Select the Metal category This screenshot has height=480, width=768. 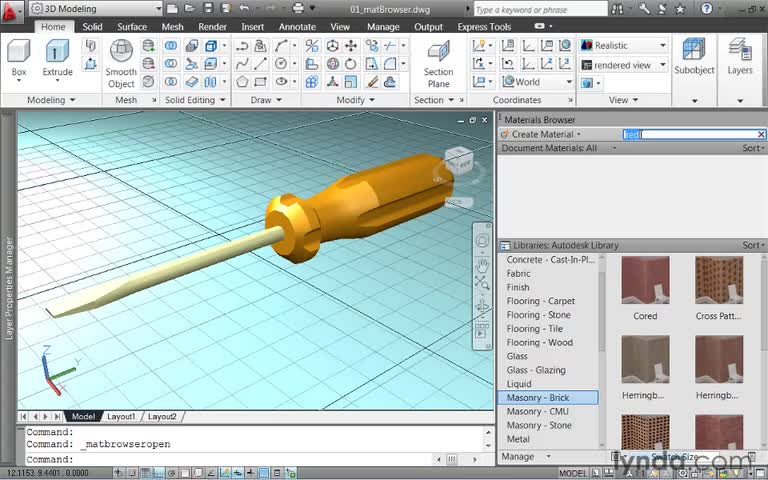tap(518, 439)
